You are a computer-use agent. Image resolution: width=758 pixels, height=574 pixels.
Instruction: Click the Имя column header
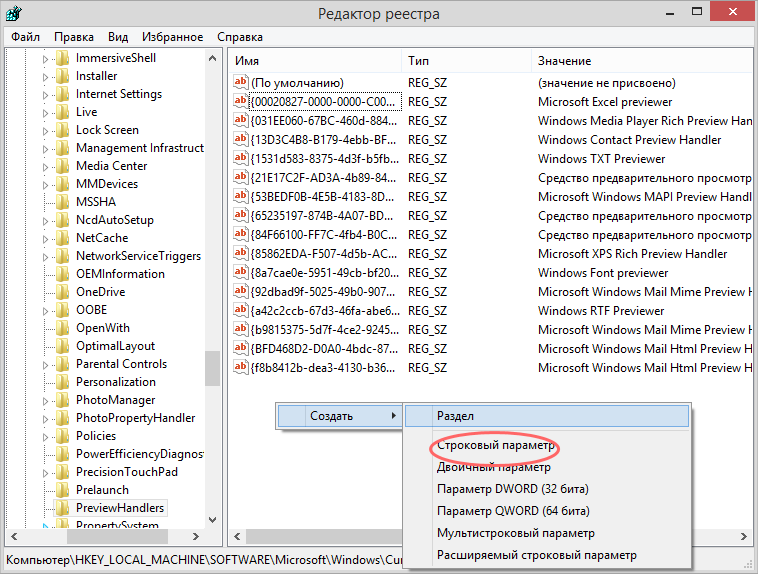pos(315,61)
